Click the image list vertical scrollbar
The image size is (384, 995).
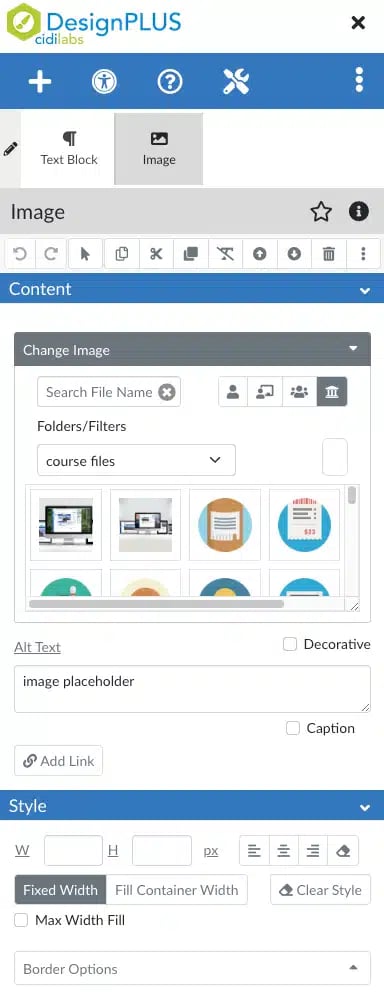click(352, 496)
